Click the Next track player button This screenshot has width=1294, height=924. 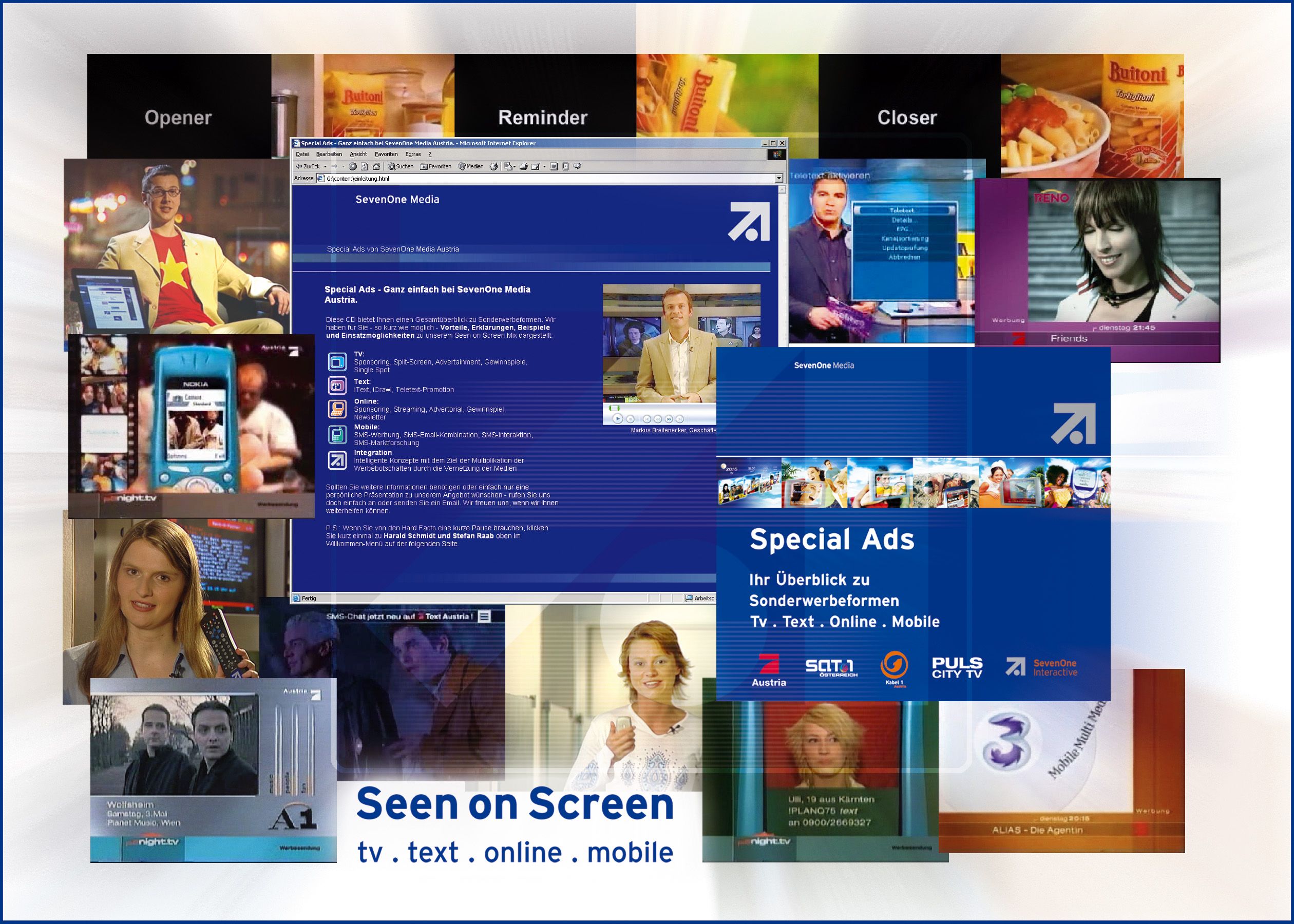click(680, 419)
